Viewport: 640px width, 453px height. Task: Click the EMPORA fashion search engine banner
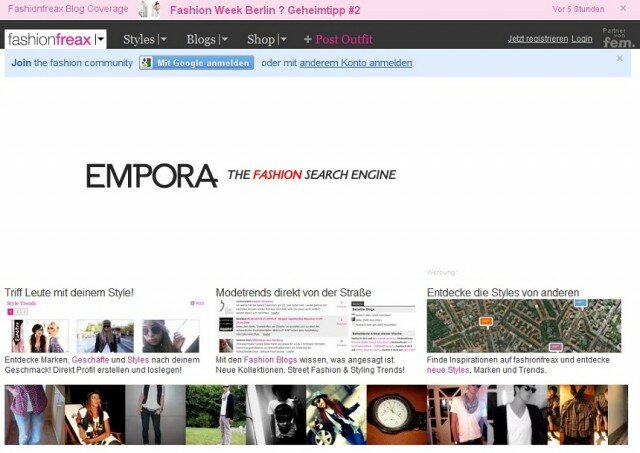tap(241, 175)
